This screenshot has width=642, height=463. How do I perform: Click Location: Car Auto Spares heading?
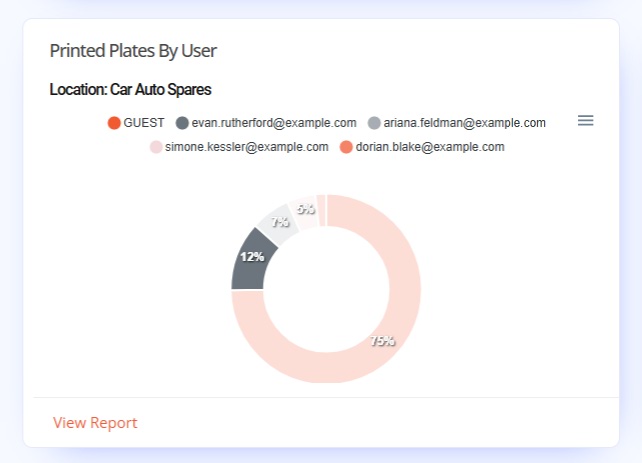(x=131, y=89)
